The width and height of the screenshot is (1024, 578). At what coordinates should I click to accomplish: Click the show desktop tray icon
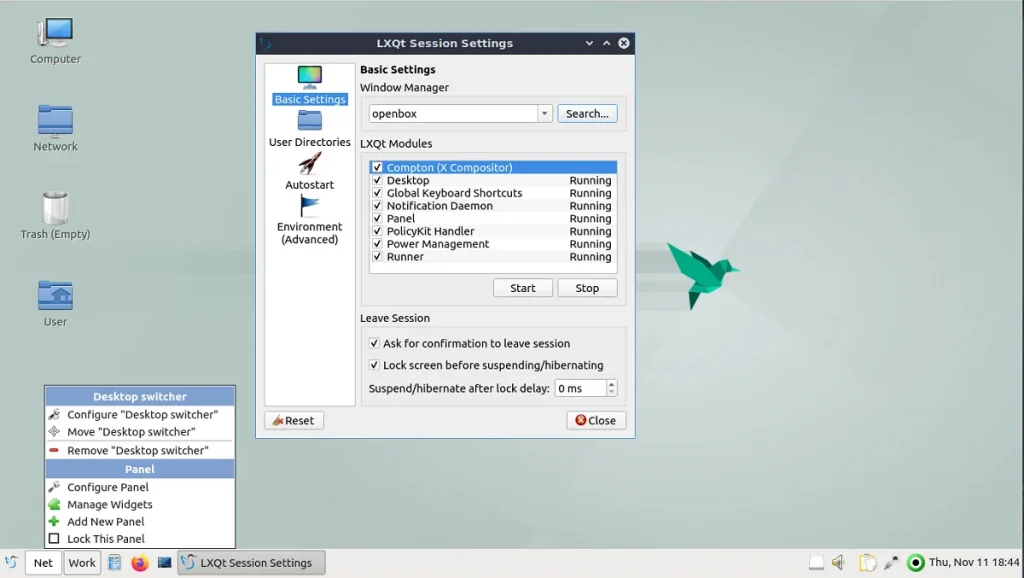[x=816, y=562]
